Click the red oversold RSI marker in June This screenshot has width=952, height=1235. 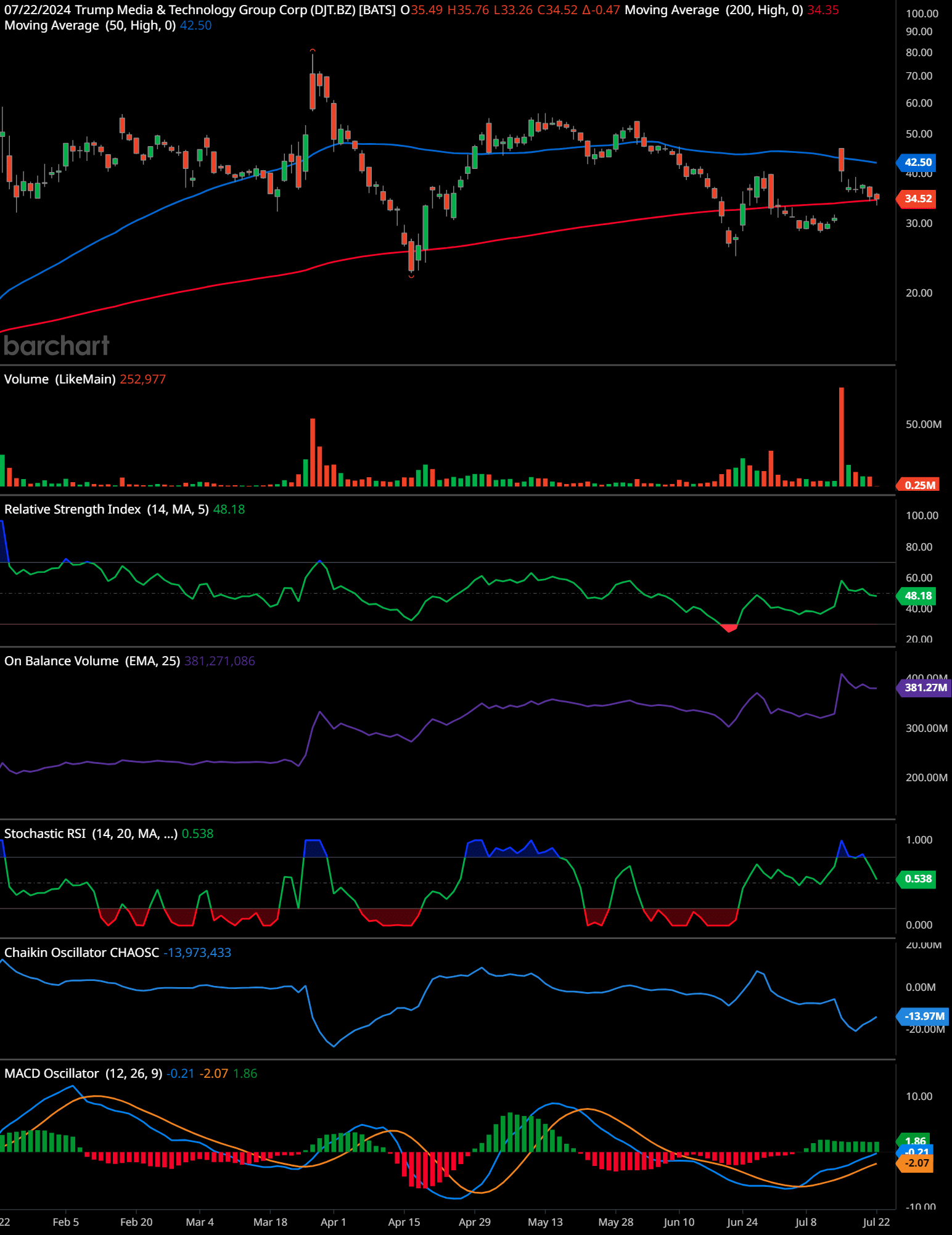point(729,628)
